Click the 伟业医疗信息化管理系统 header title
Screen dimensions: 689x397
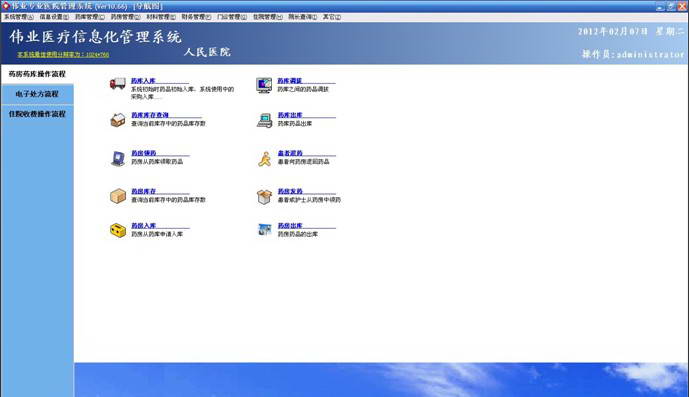point(95,37)
